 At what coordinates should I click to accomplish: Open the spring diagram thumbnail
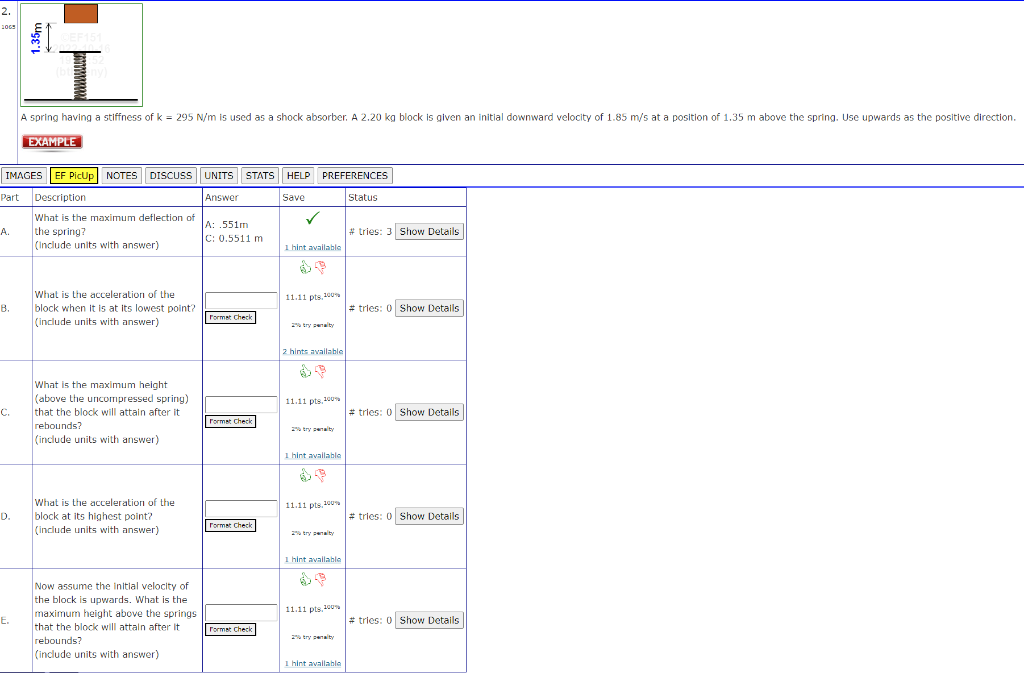[82, 55]
